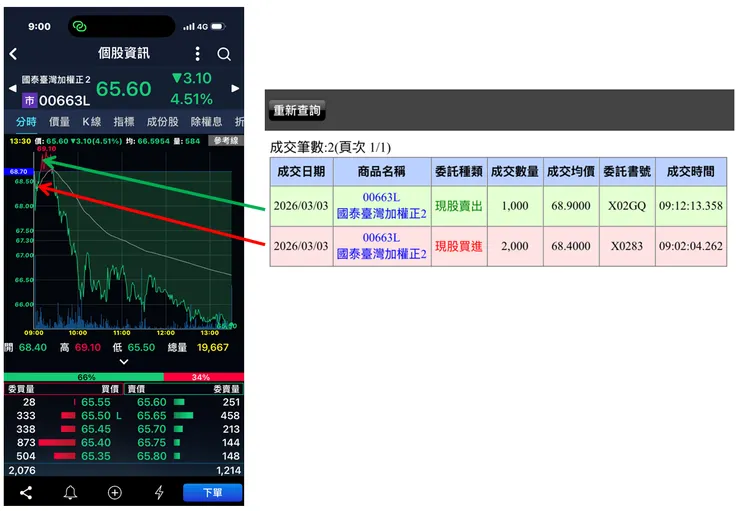This screenshot has width=740, height=511.
Task: Tap the 個股資訊 page title
Action: coord(124,53)
